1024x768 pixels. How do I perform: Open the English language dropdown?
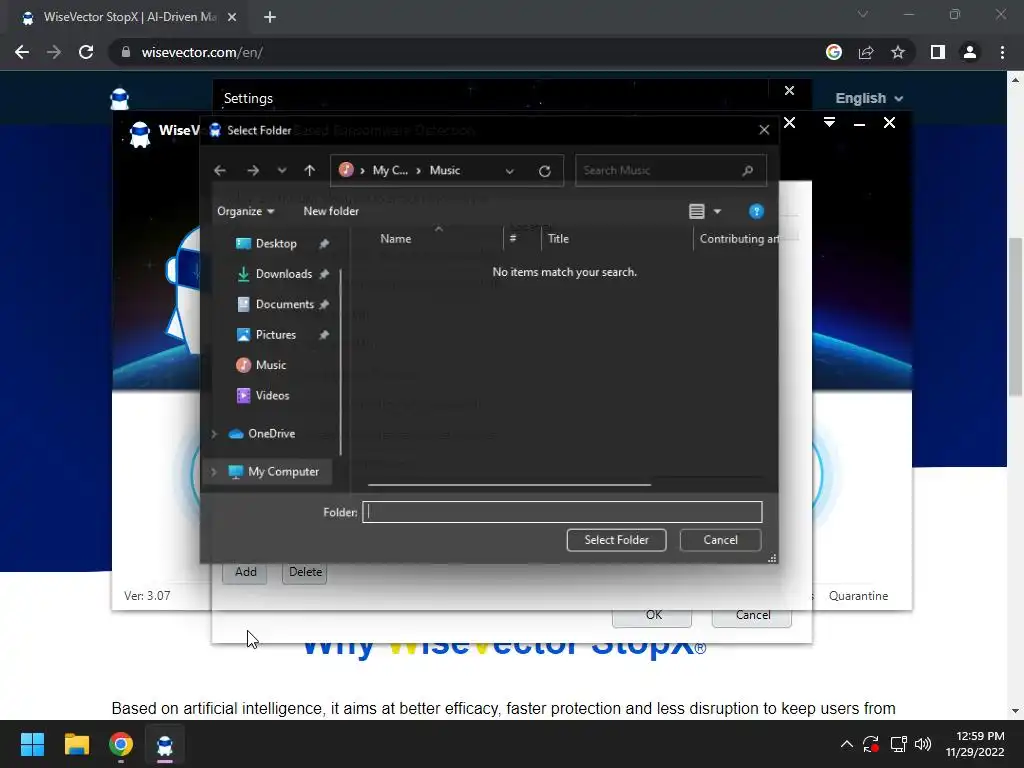(869, 98)
